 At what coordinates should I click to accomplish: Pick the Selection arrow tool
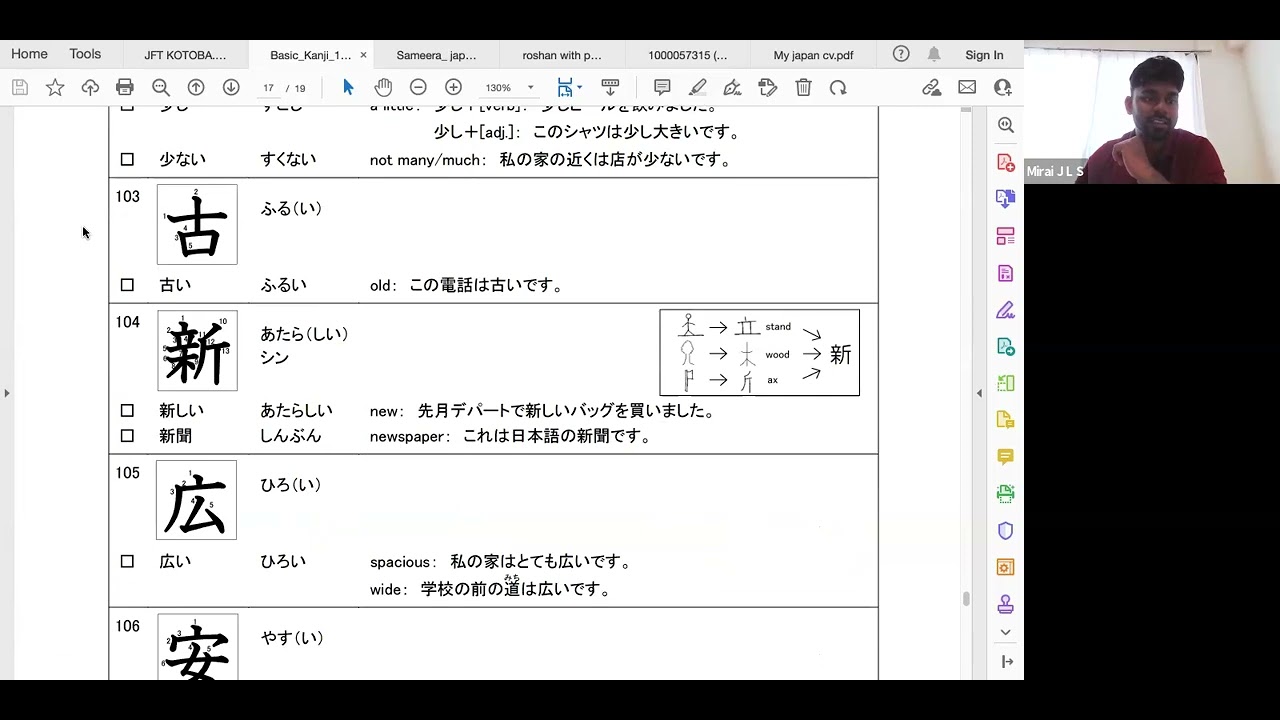pos(348,88)
